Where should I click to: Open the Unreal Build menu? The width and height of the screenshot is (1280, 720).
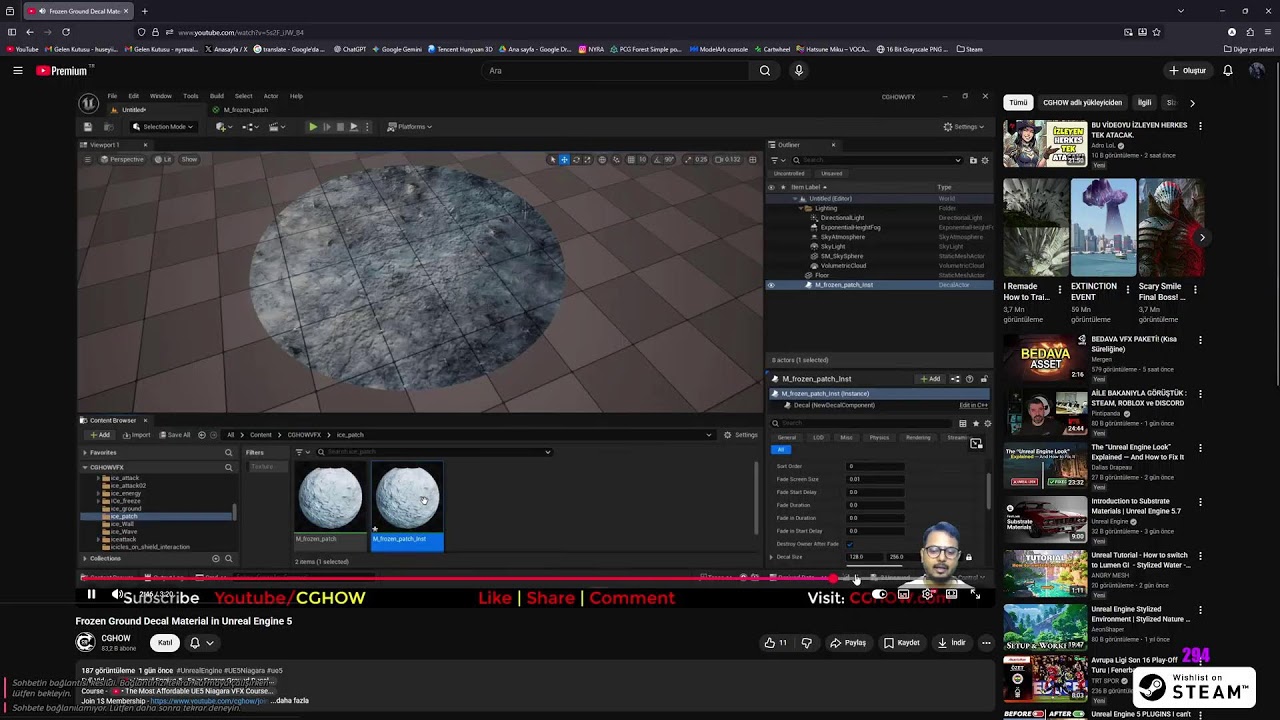[x=216, y=96]
